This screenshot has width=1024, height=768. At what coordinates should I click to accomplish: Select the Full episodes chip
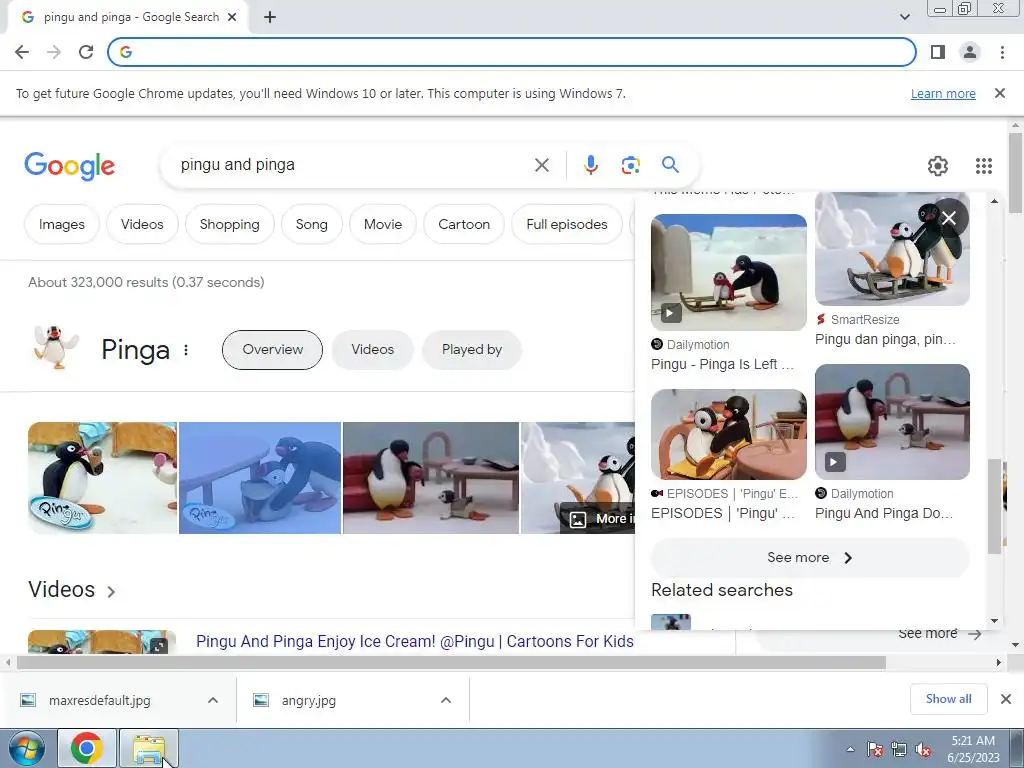click(567, 225)
